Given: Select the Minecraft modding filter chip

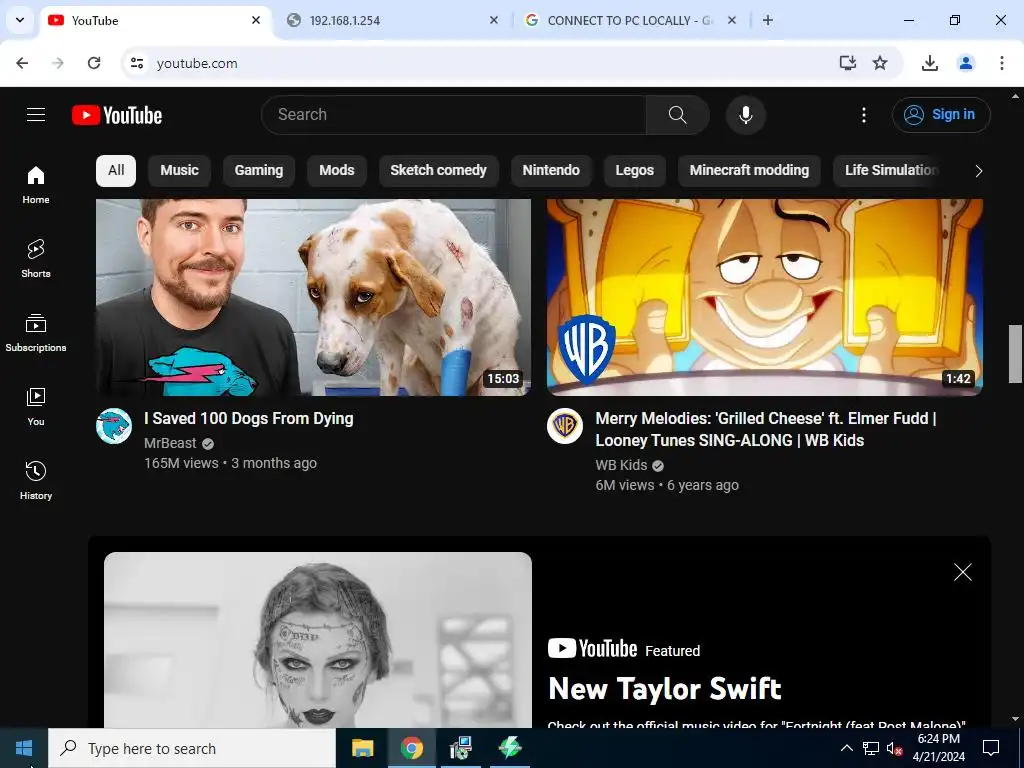Looking at the screenshot, I should pos(749,170).
